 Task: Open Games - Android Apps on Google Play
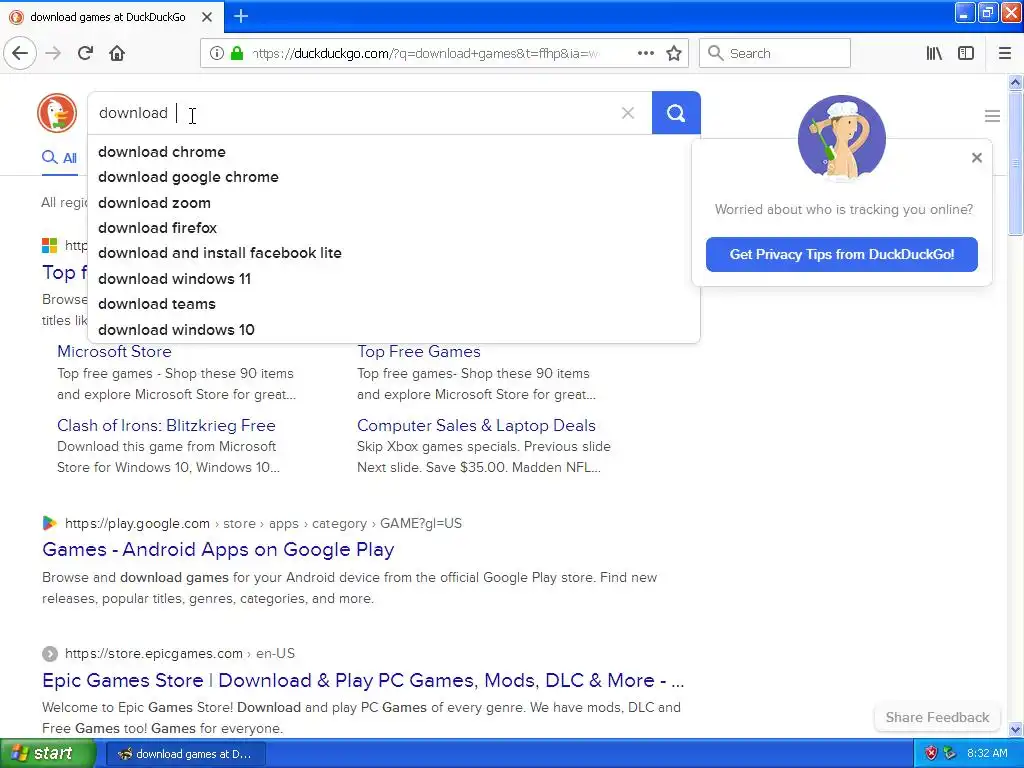point(218,549)
